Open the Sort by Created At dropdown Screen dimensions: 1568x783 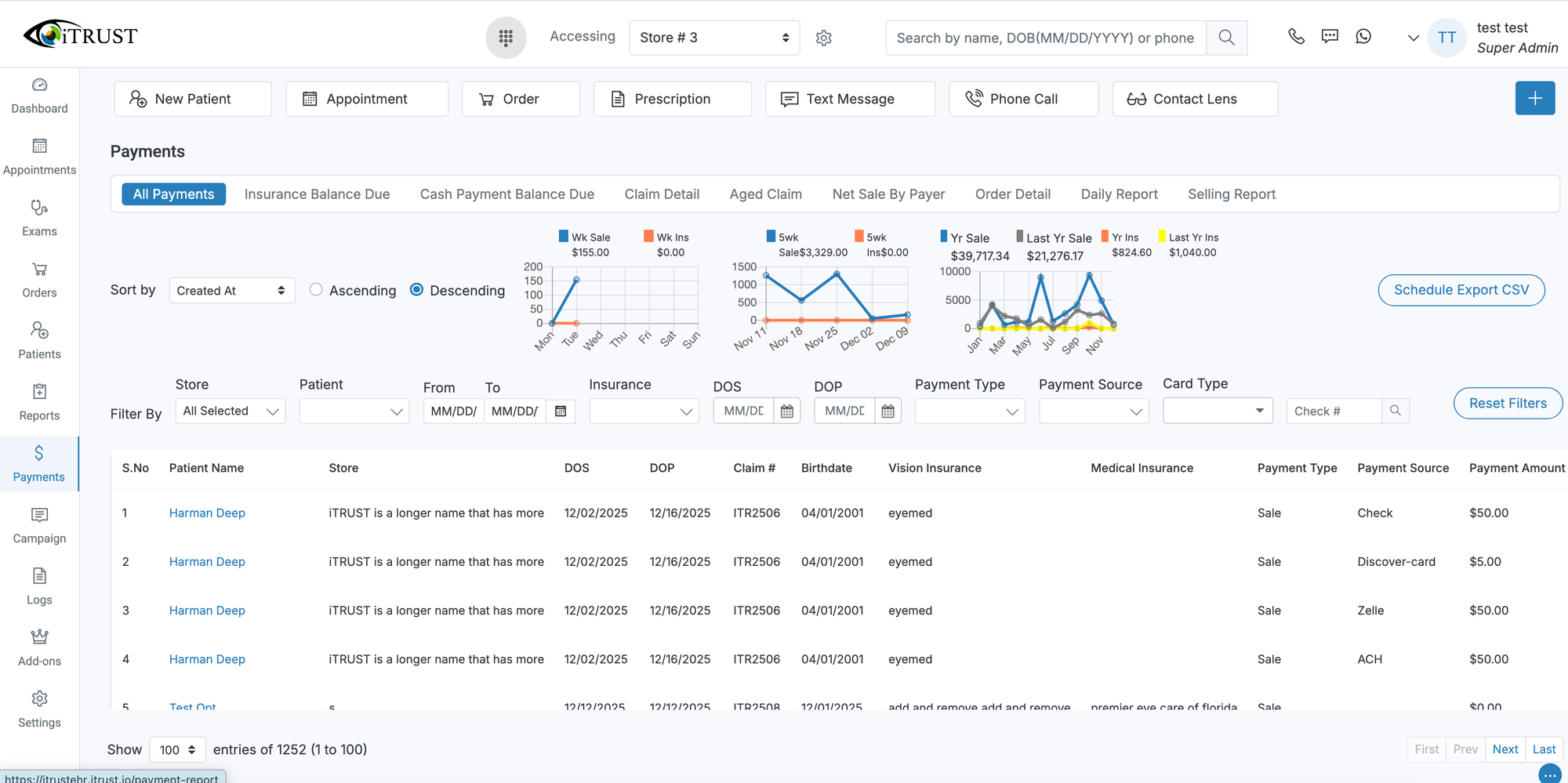pos(231,291)
